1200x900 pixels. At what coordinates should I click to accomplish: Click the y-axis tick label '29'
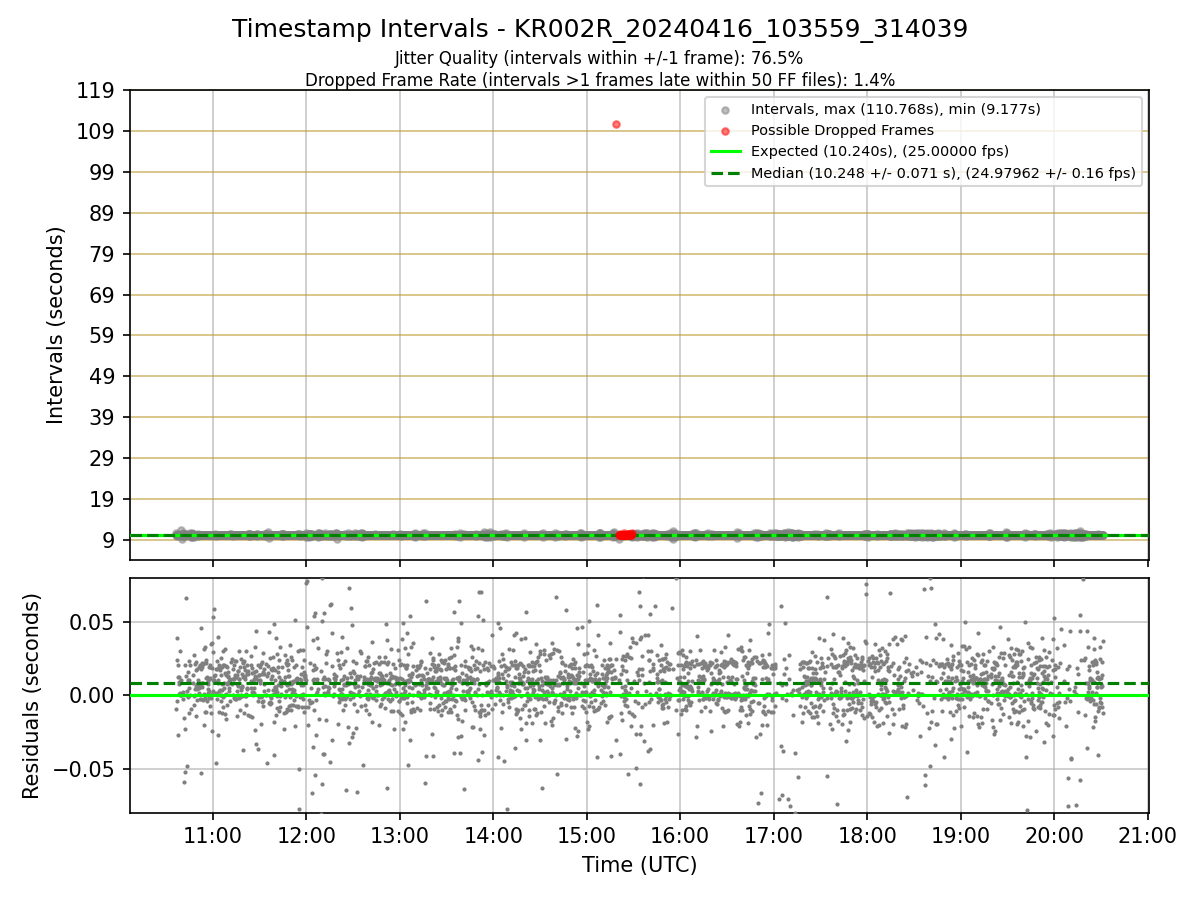(x=104, y=459)
